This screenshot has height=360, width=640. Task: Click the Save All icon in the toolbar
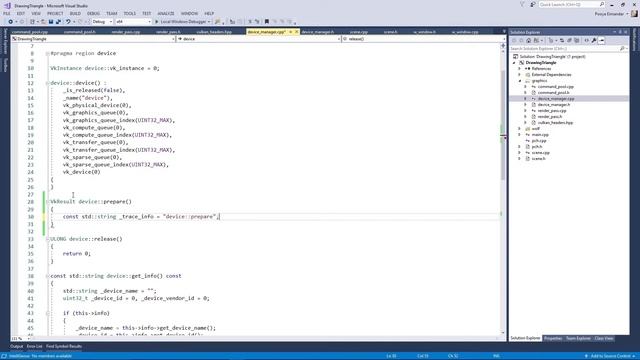coord(58,22)
